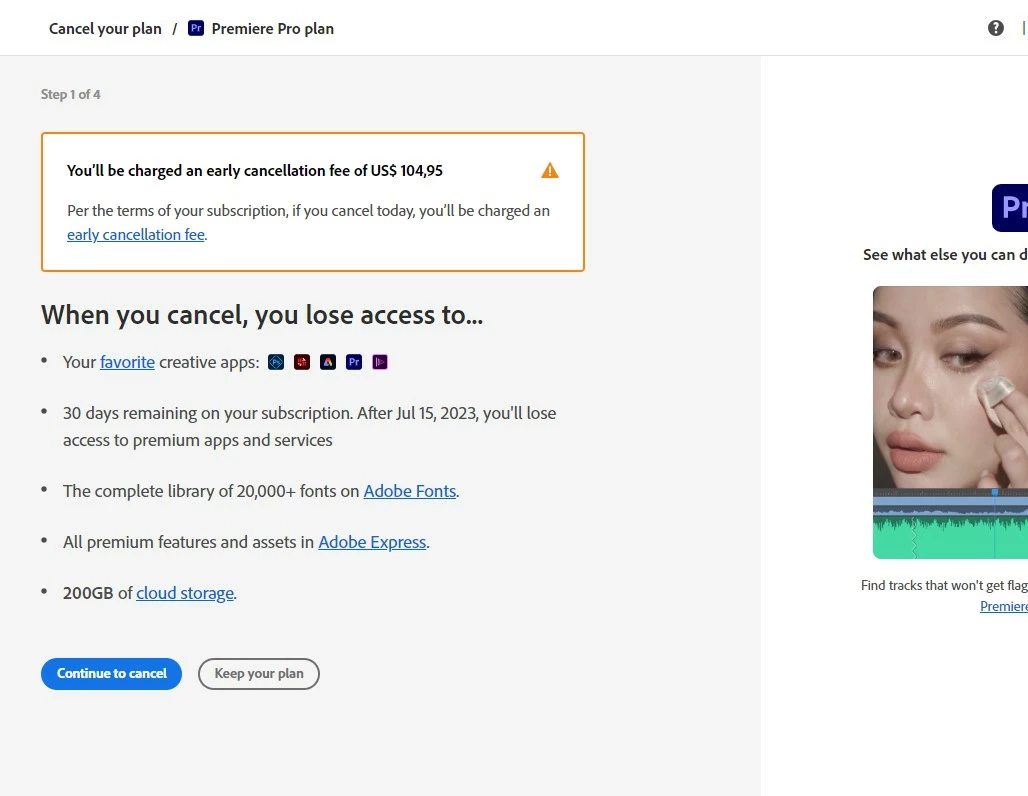This screenshot has height=796, width=1028.
Task: Click the woman's face video thumbnail
Action: coord(950,387)
